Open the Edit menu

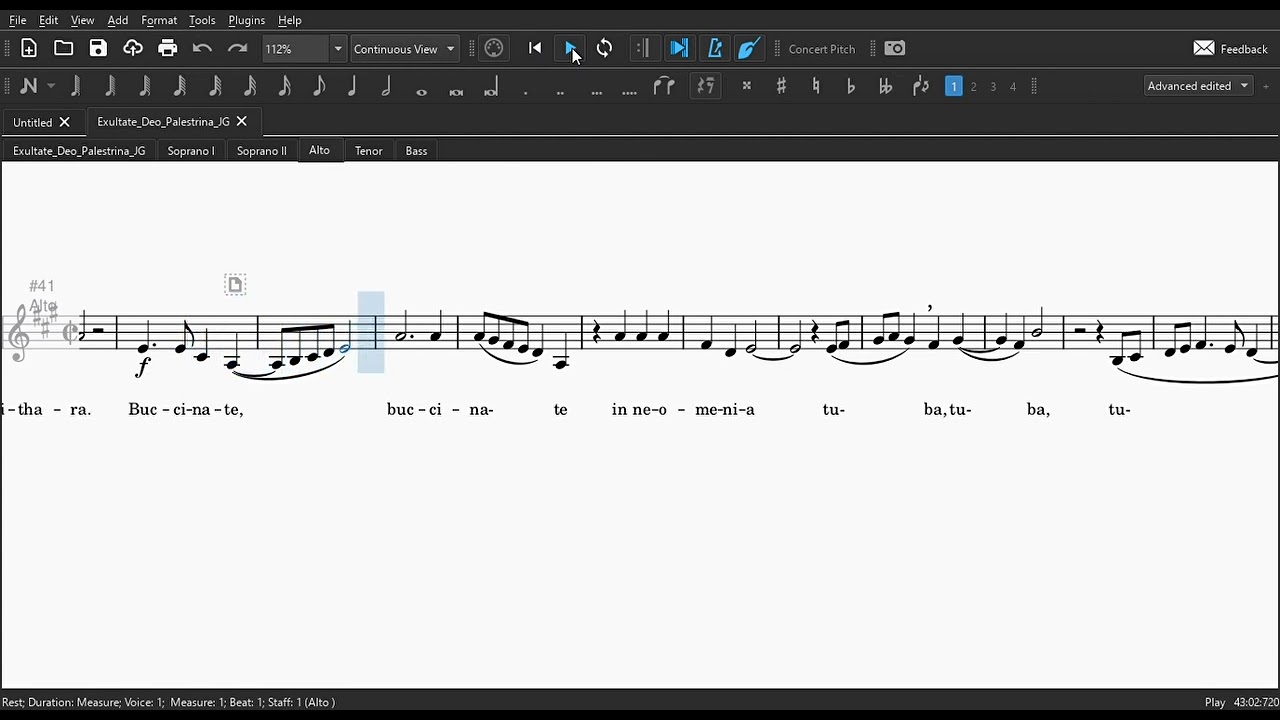point(48,20)
